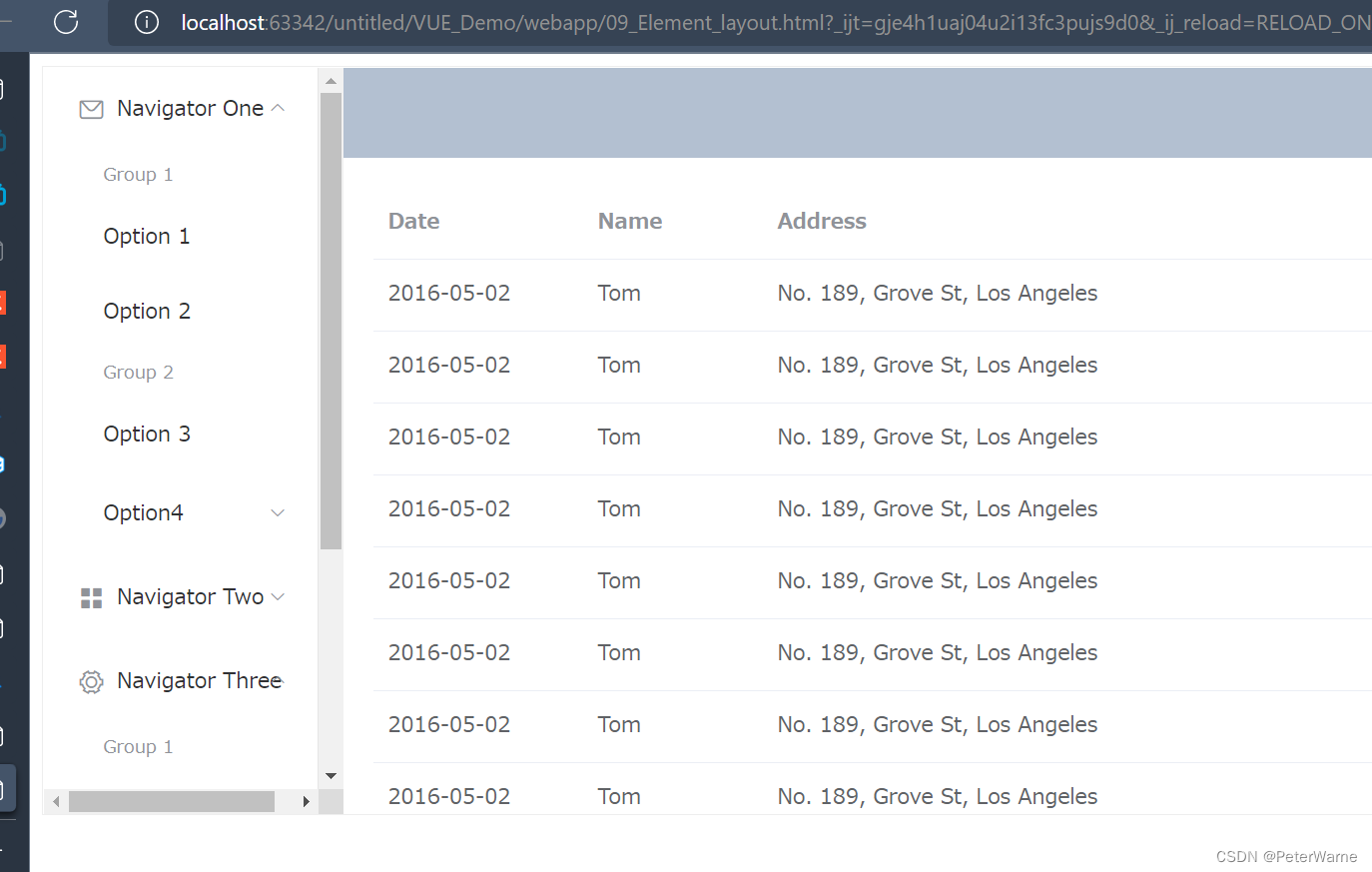Image resolution: width=1372 pixels, height=872 pixels.
Task: Click the date in the first table row
Action: [x=449, y=293]
